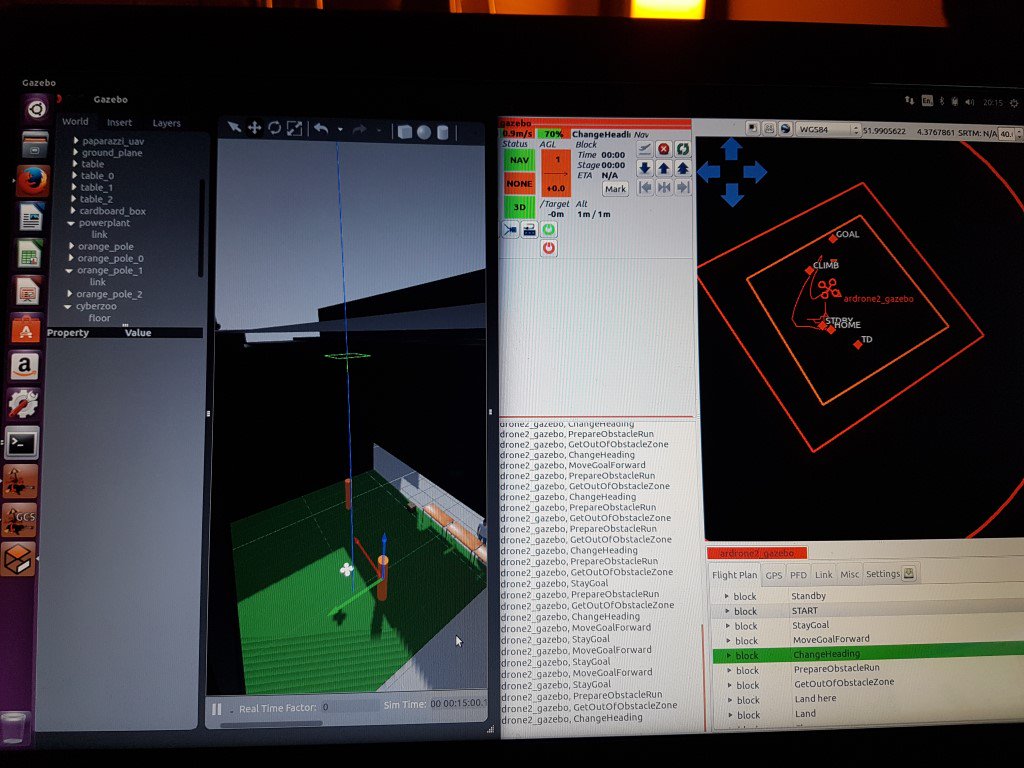Viewport: 1024px width, 768px height.
Task: Click the Mark button
Action: click(615, 189)
